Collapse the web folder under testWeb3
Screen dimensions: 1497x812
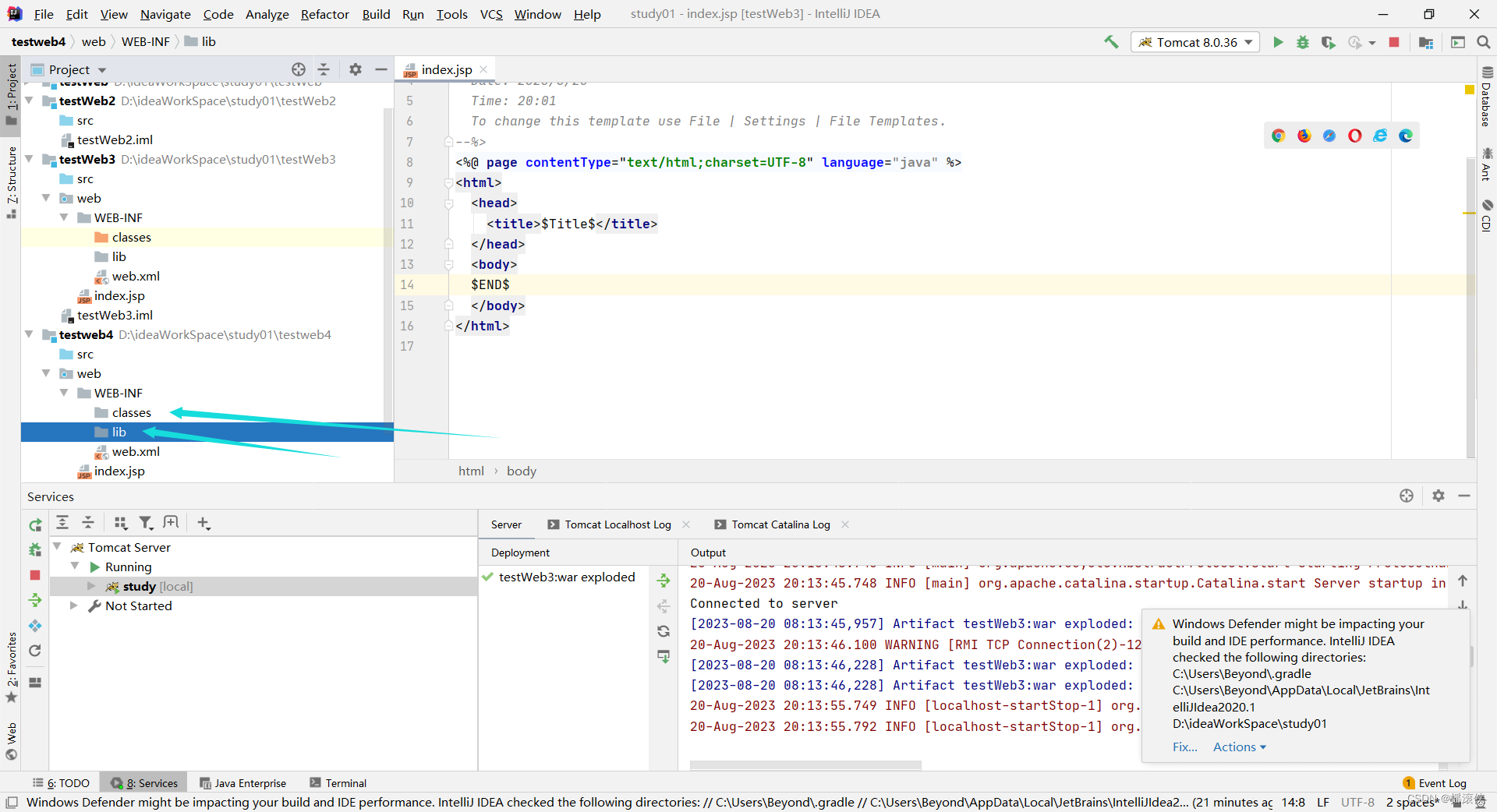[47, 198]
